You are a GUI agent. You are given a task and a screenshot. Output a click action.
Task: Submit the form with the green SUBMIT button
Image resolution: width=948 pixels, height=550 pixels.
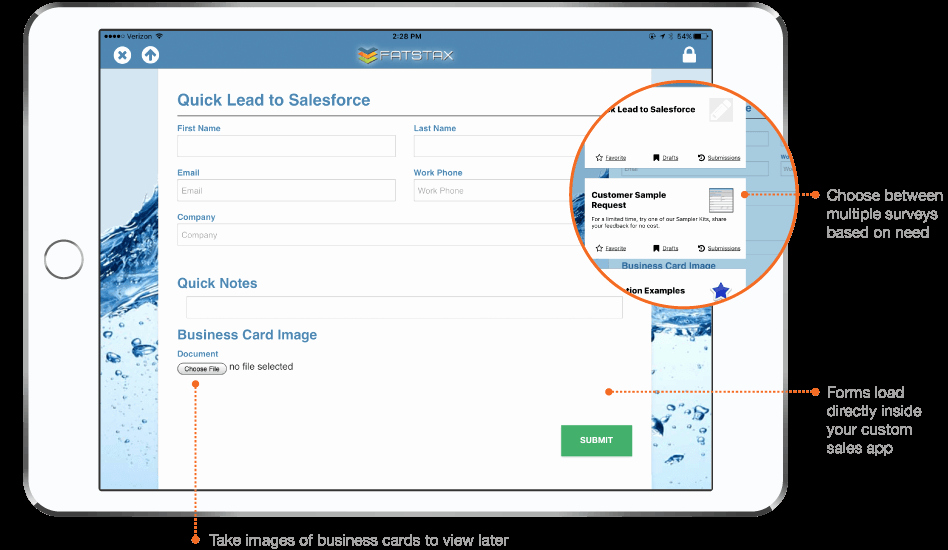pos(597,441)
